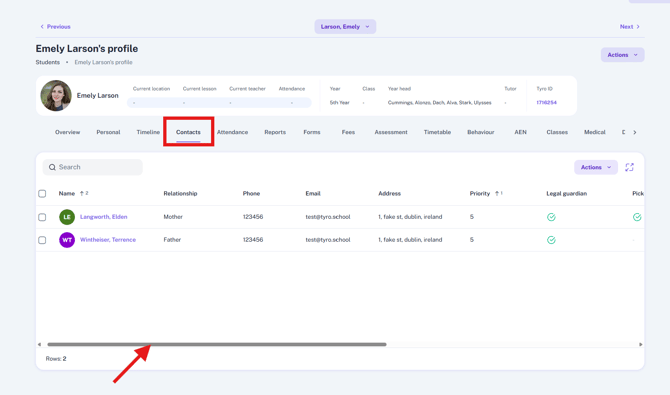This screenshot has height=395, width=670.
Task: Click the WT avatar for Wintheiser, Terrence
Action: point(67,240)
